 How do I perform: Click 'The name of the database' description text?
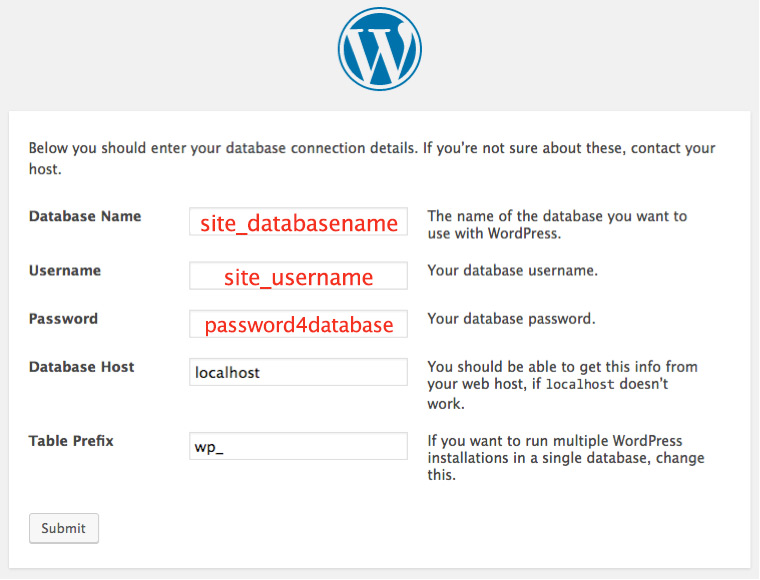click(557, 225)
